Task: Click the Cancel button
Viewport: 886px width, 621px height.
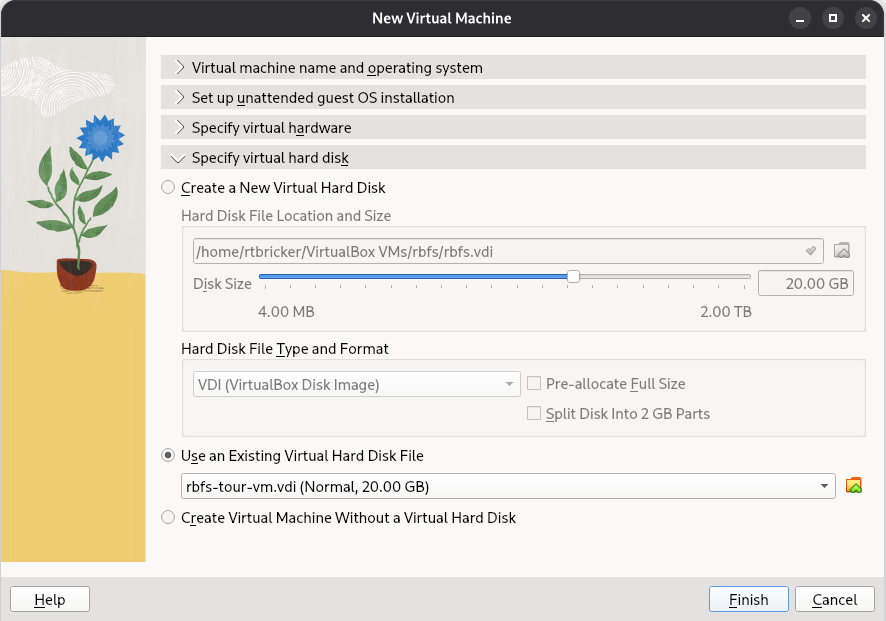Action: click(834, 599)
